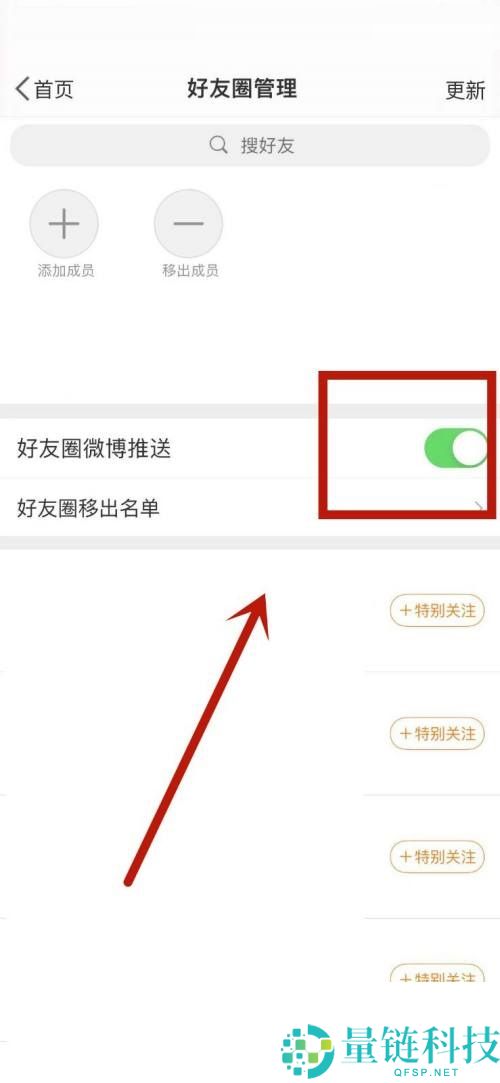Tap the 首页 back text
The height and width of the screenshot is (1083, 500).
54,89
